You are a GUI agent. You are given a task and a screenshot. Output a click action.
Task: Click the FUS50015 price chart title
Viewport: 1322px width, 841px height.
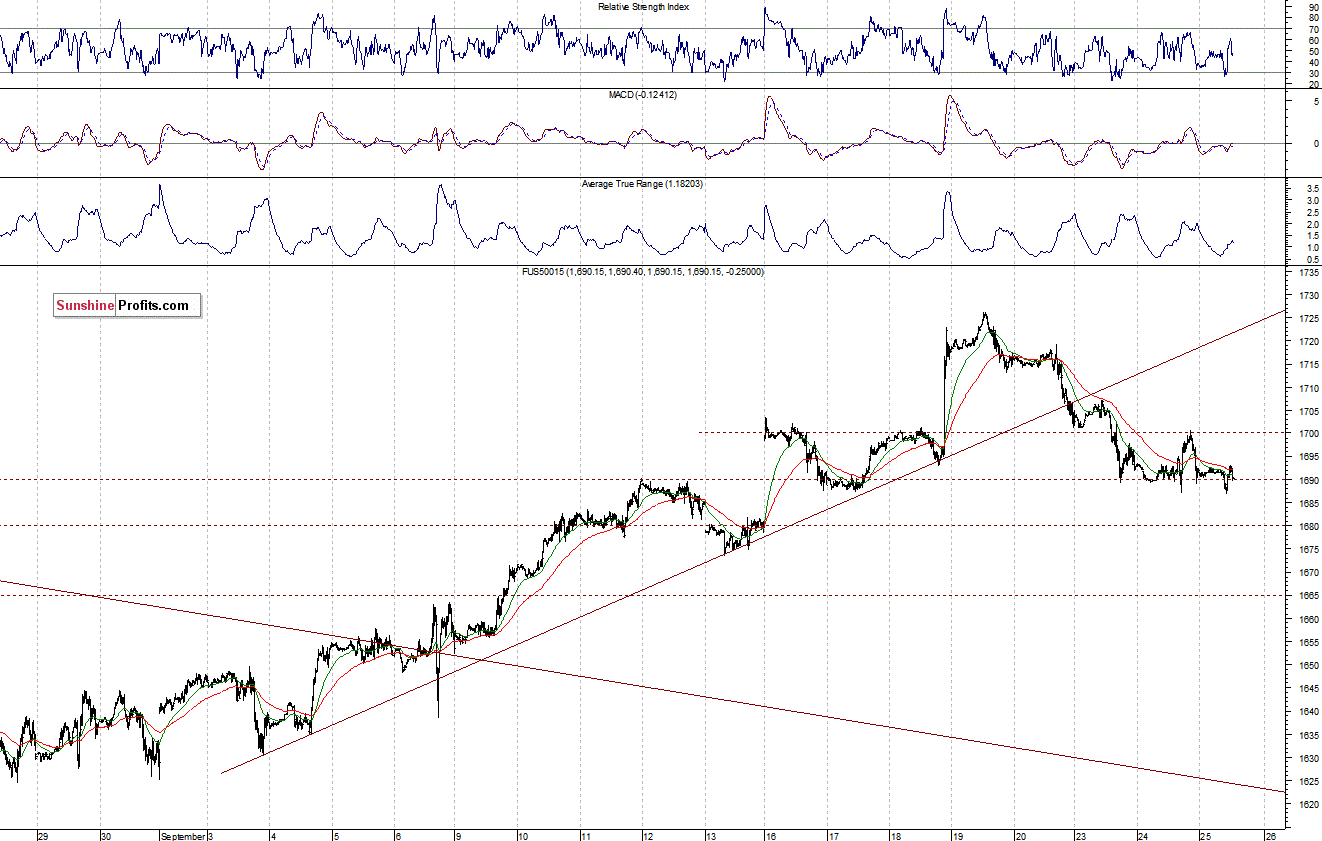click(641, 271)
